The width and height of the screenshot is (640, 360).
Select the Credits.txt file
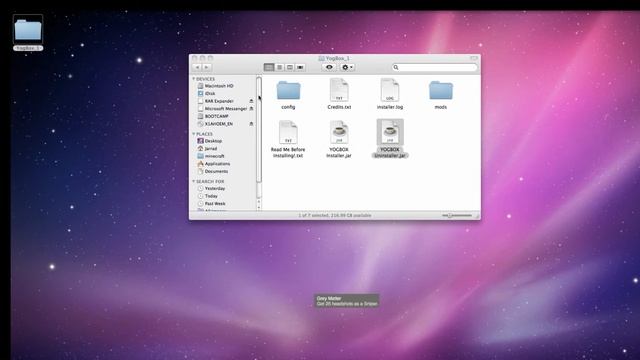pos(339,91)
